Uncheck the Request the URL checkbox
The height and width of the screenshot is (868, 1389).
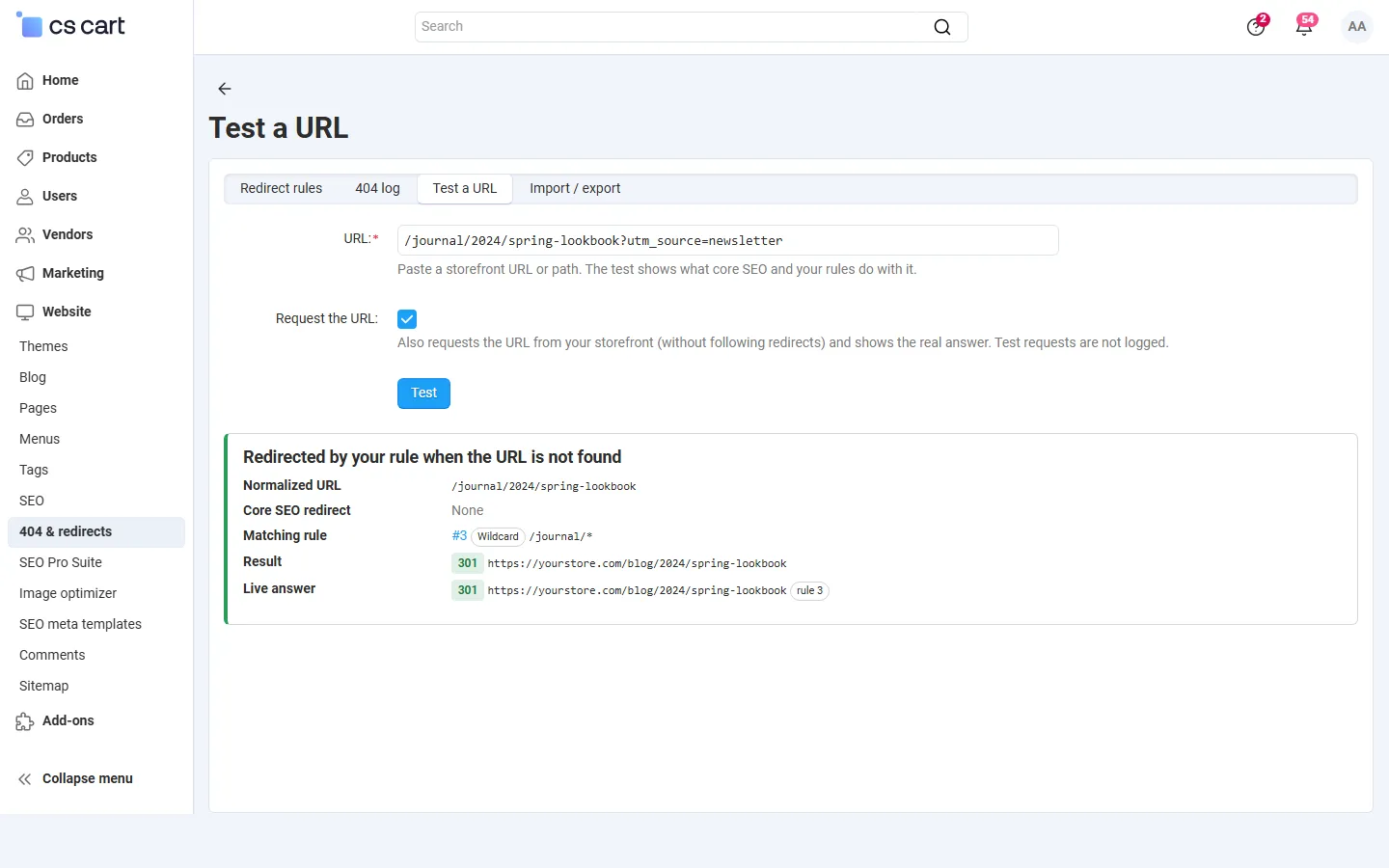[x=407, y=319]
